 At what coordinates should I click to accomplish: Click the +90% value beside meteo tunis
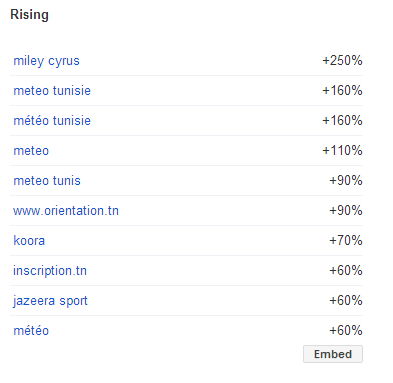346,181
